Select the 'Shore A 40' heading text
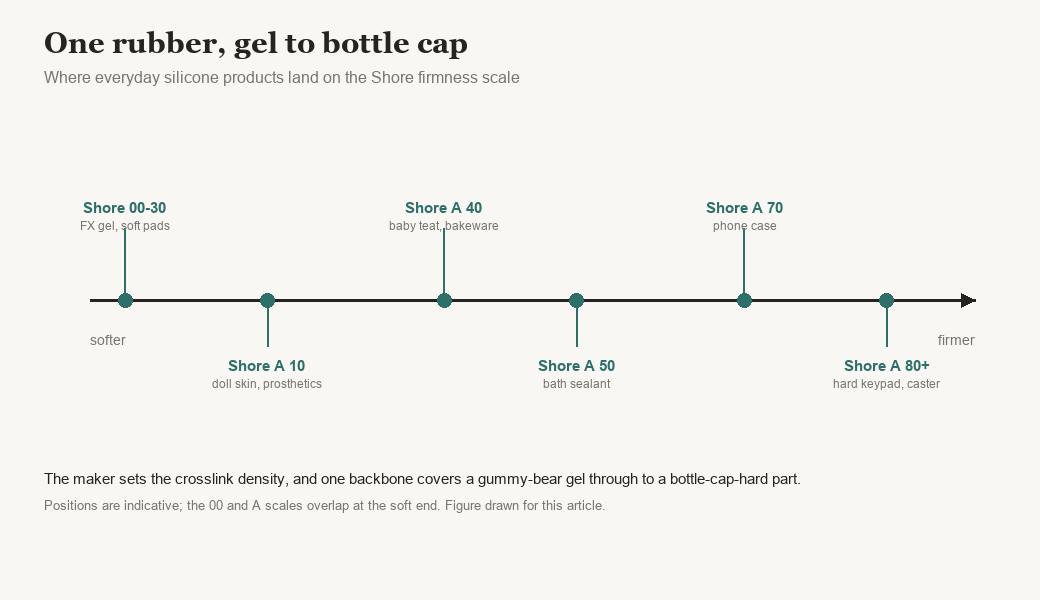This screenshot has width=1040, height=600. [x=444, y=208]
